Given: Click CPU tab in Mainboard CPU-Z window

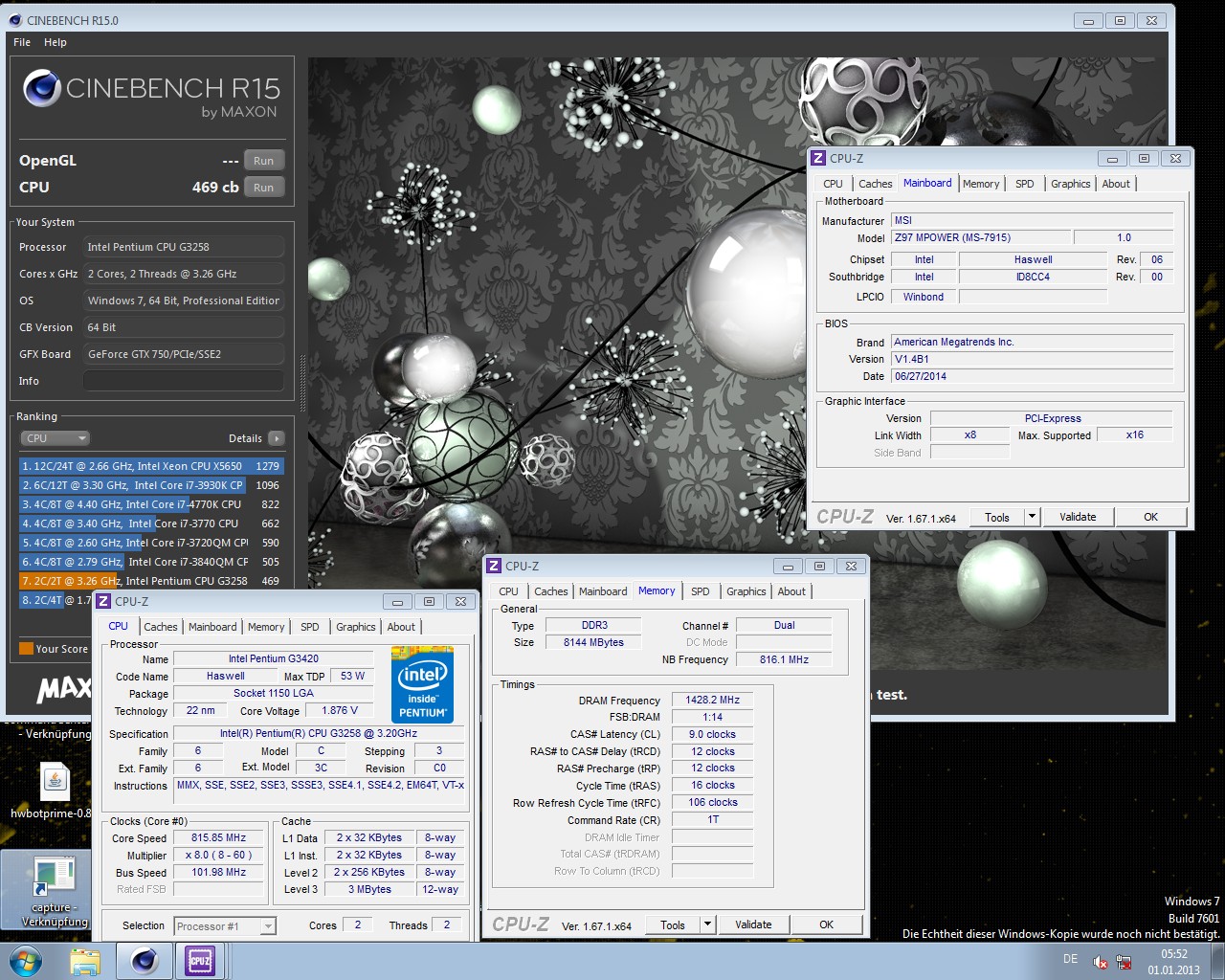Looking at the screenshot, I should point(833,184).
